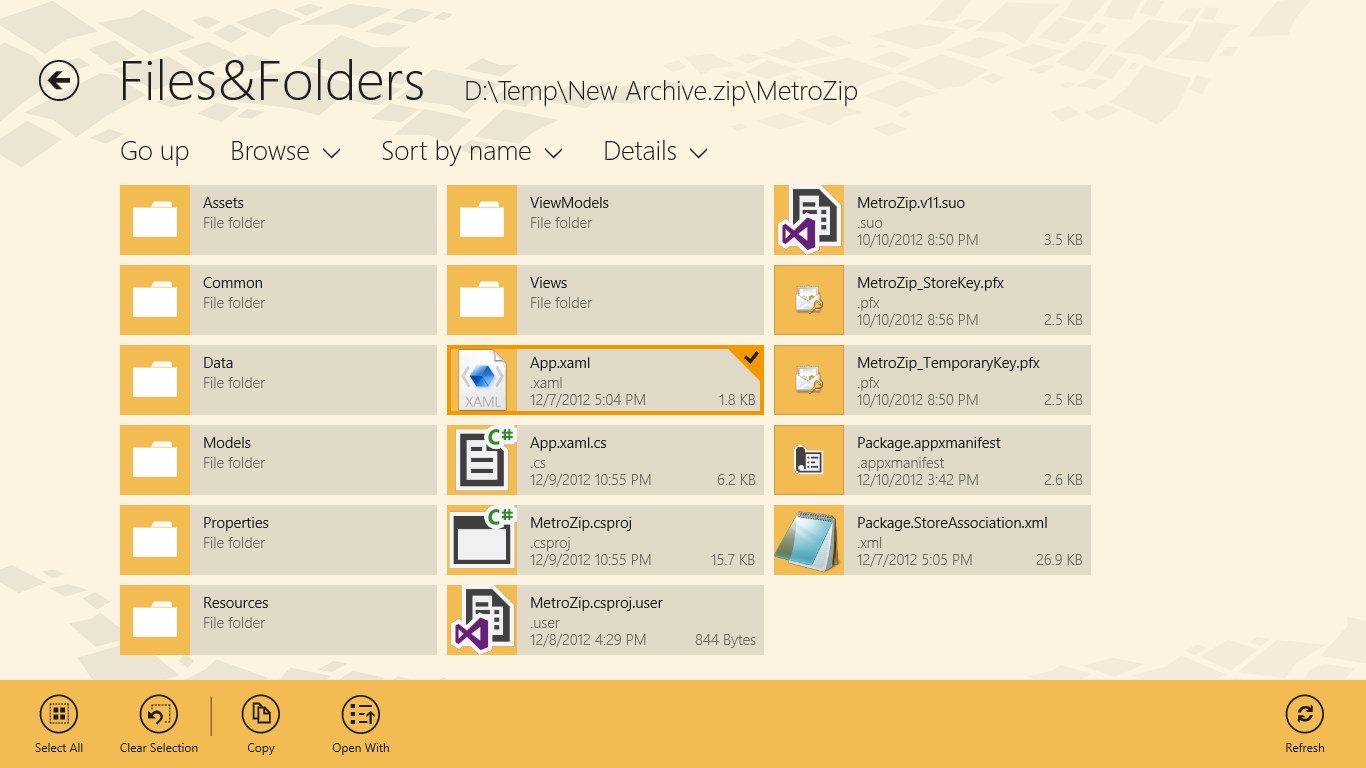Click the MetroZip.csproj file name
This screenshot has width=1366, height=768.
(581, 523)
